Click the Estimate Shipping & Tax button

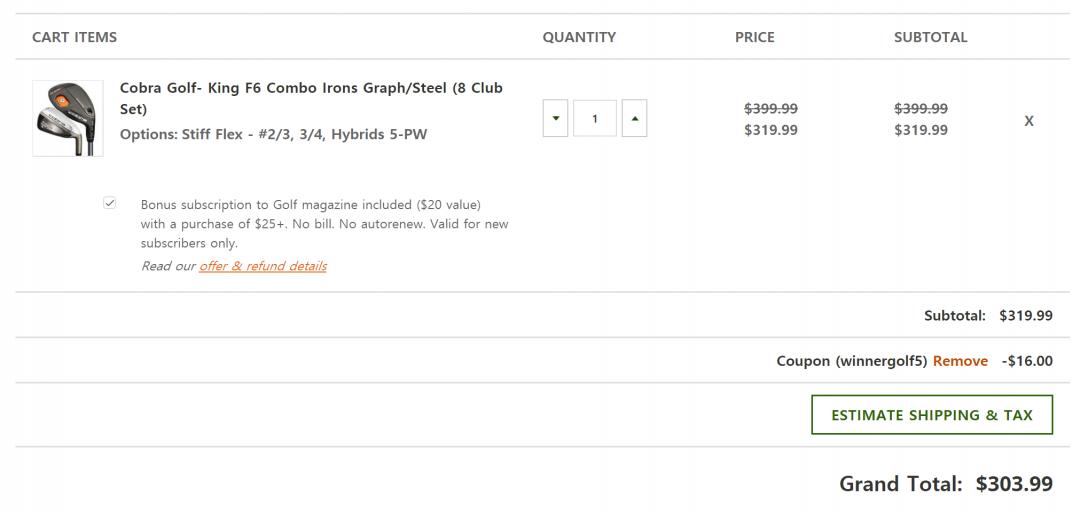pyautogui.click(x=931, y=415)
